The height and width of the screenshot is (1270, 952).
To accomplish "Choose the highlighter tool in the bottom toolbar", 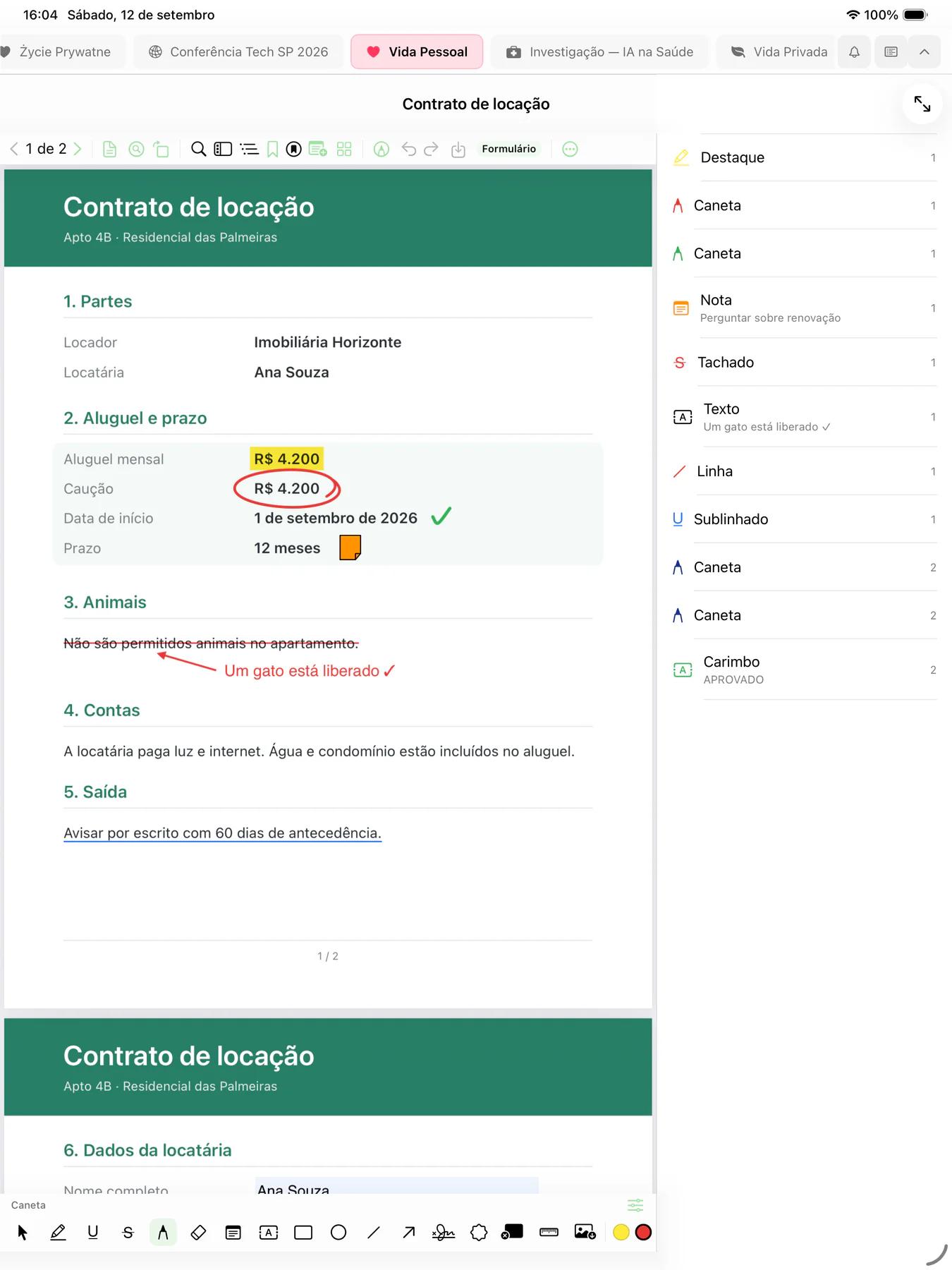I will [x=58, y=1233].
